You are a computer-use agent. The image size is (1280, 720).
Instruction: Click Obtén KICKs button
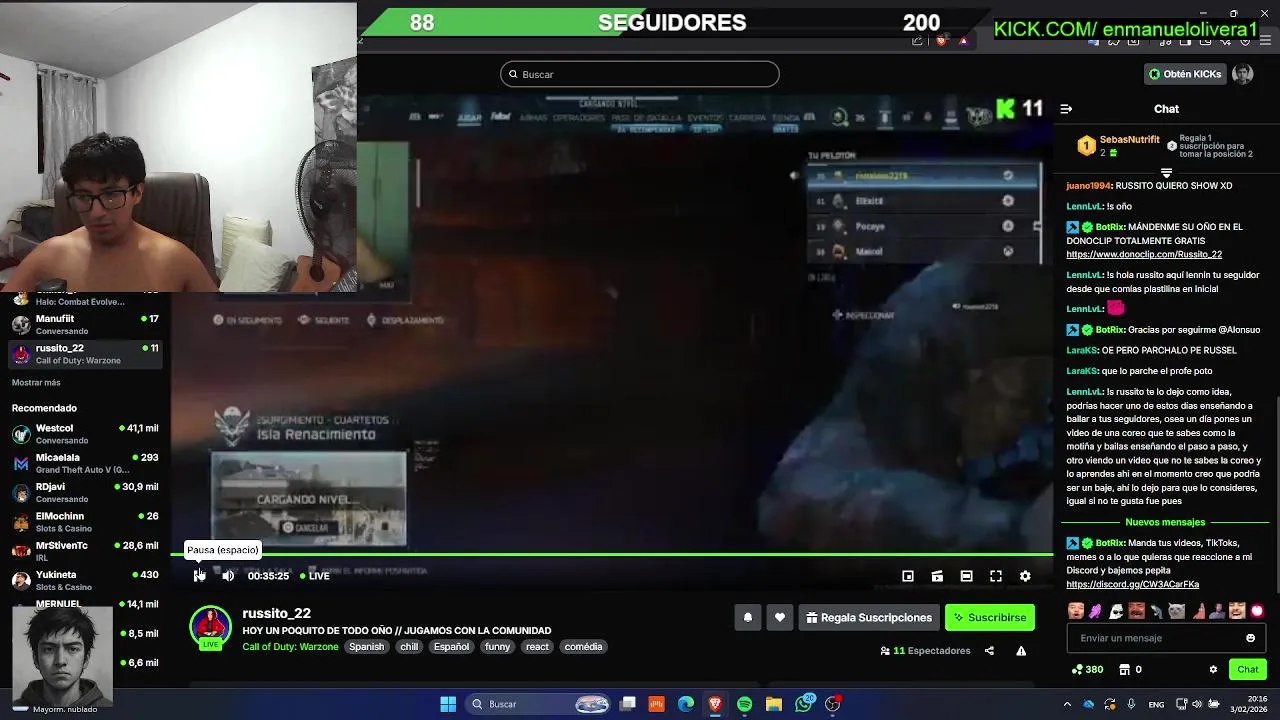1184,74
